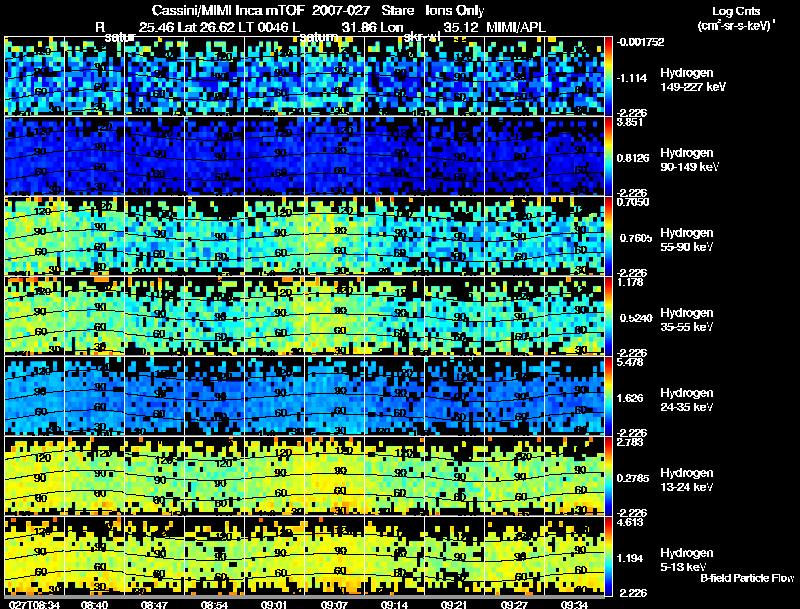This screenshot has width=800, height=609.
Task: Click the 0.7605 colorbar midpoint value
Action: pyautogui.click(x=636, y=238)
